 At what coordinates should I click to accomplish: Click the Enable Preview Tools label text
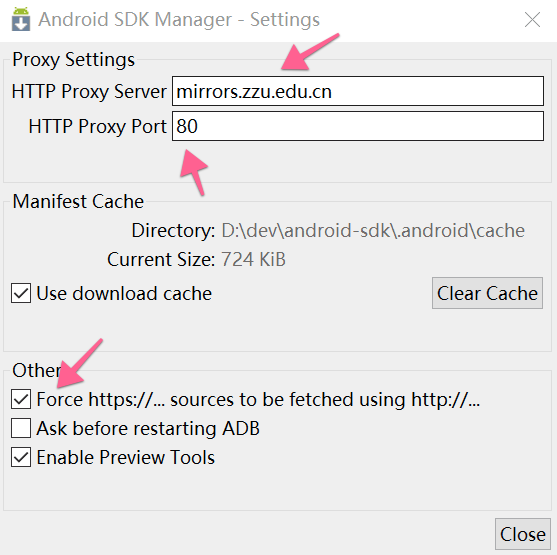pyautogui.click(x=126, y=457)
